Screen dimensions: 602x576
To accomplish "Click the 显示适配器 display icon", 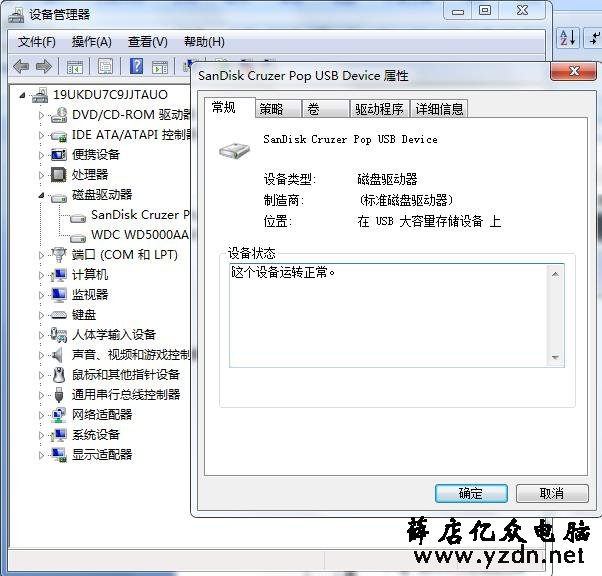I will [59, 455].
